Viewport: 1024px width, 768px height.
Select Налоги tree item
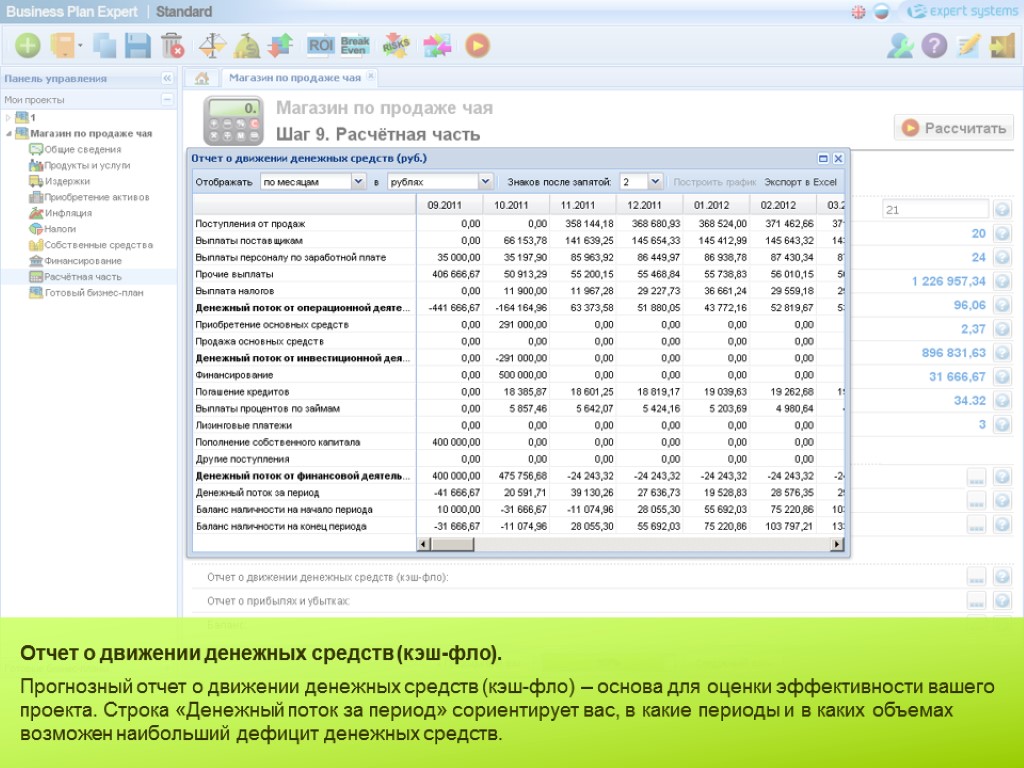coord(60,229)
